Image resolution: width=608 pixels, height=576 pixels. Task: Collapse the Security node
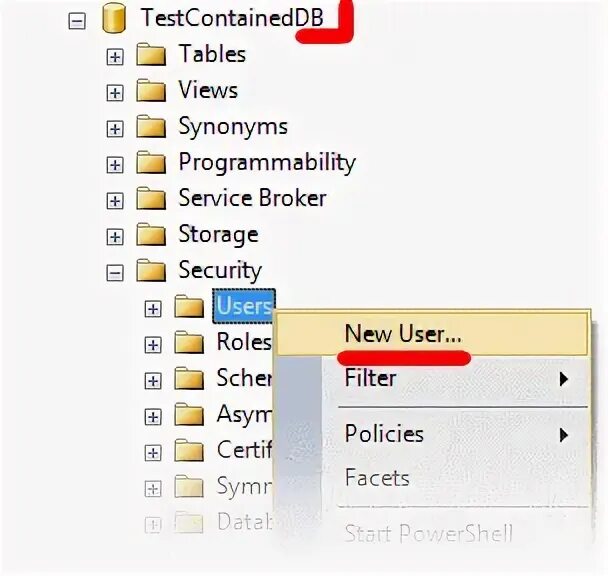click(x=115, y=273)
